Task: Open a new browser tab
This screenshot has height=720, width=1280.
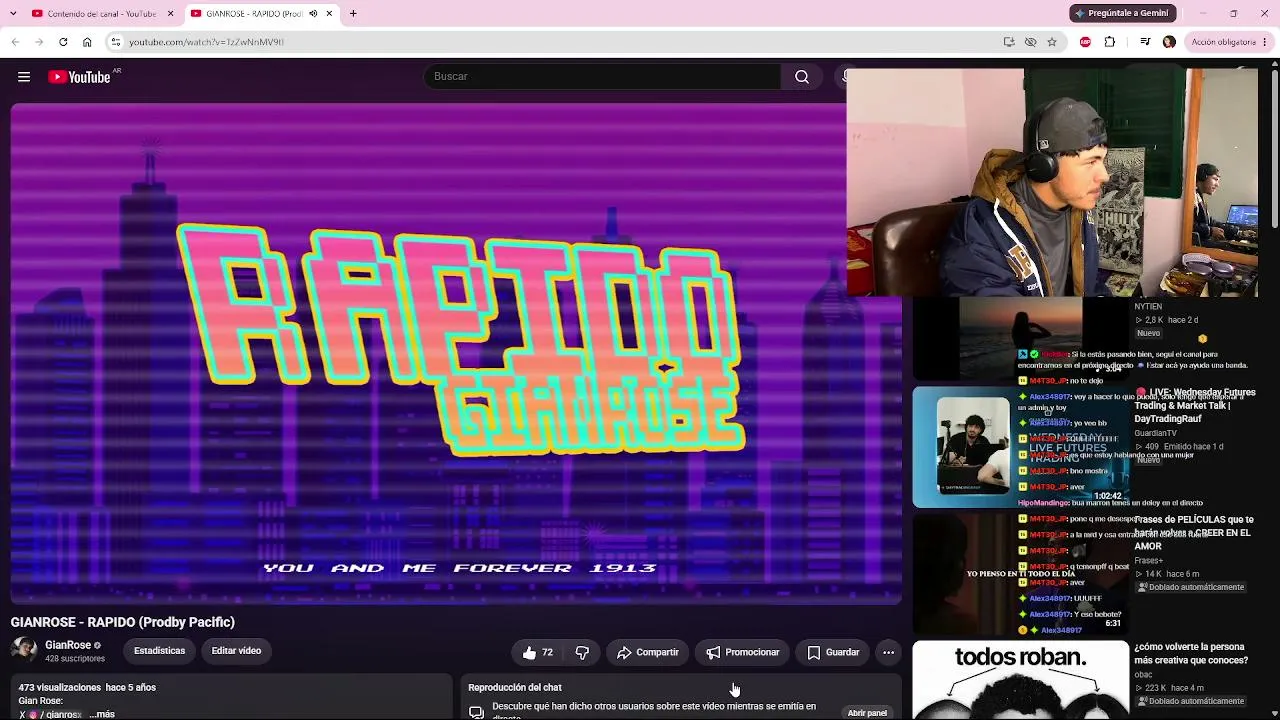Action: [x=353, y=14]
